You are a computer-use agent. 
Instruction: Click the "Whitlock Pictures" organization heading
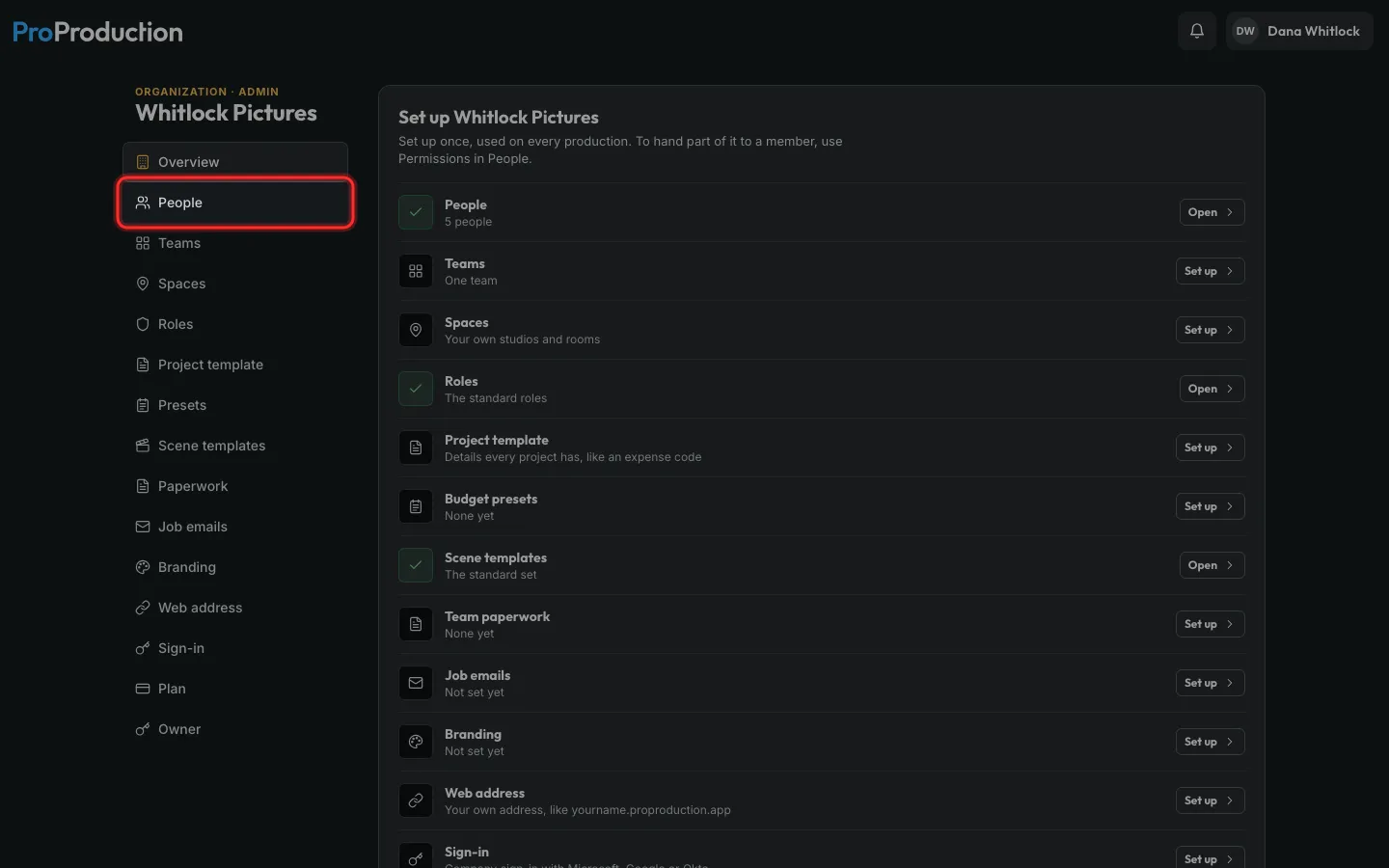(226, 113)
